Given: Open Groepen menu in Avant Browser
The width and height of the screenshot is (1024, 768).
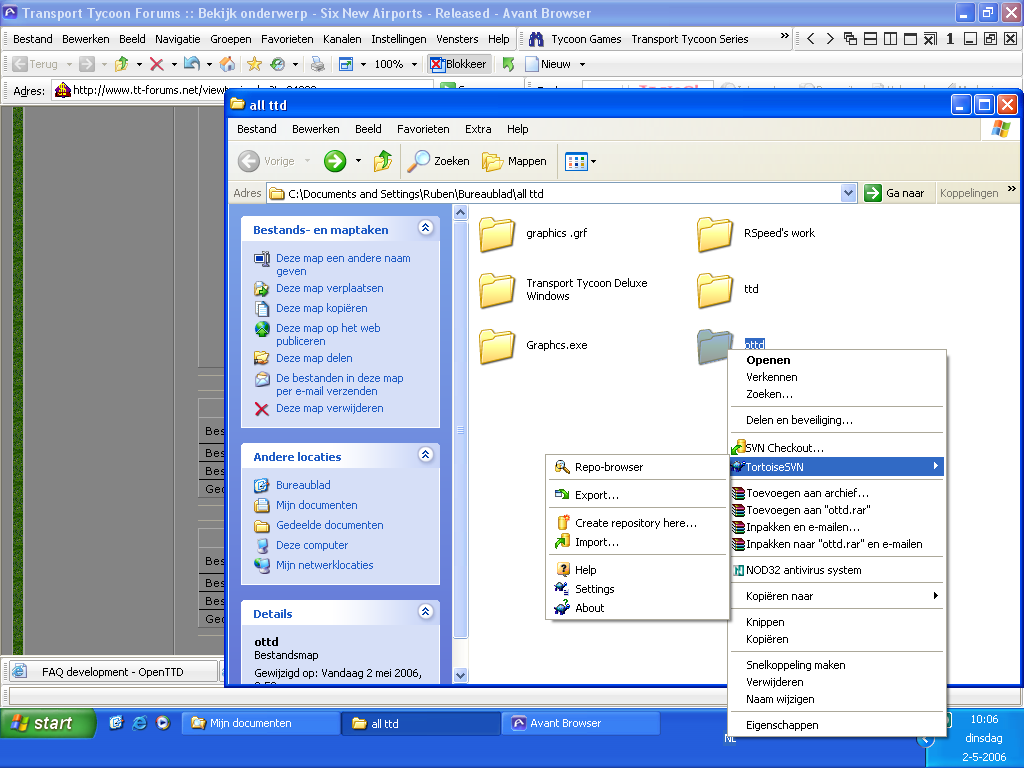Looking at the screenshot, I should [x=231, y=39].
